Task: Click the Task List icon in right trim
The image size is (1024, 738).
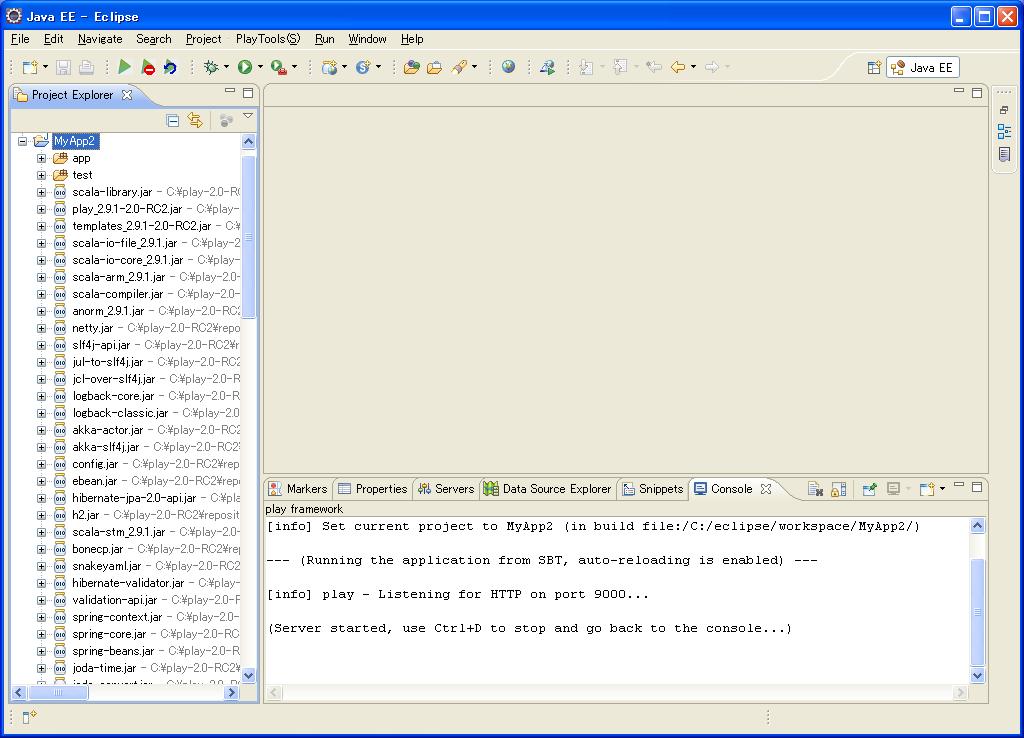Action: coord(1004,154)
